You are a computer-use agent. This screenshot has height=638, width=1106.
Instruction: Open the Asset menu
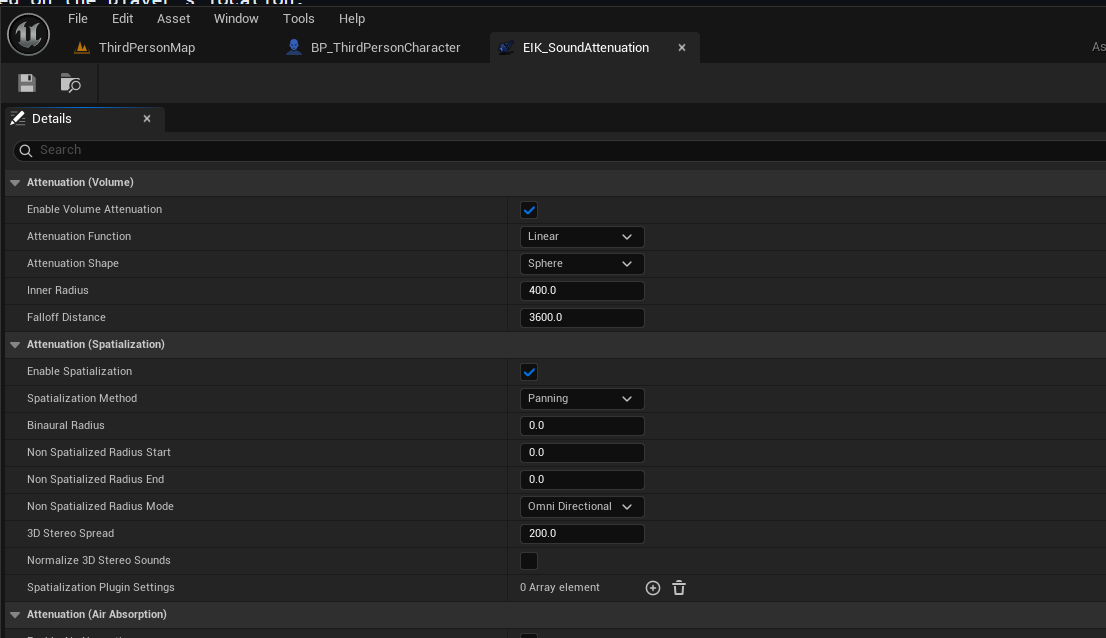click(x=173, y=18)
